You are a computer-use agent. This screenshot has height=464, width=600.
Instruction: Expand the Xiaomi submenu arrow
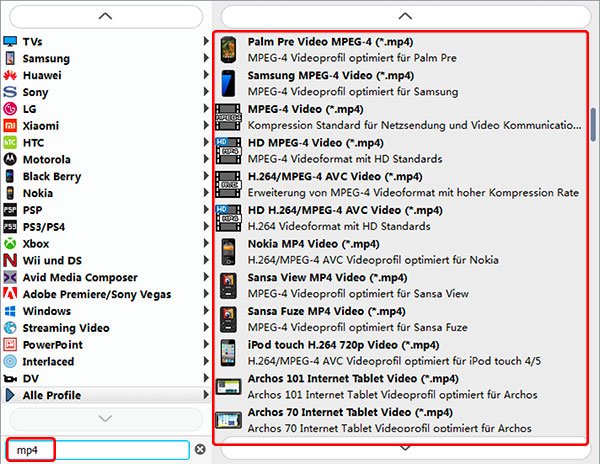coord(206,125)
